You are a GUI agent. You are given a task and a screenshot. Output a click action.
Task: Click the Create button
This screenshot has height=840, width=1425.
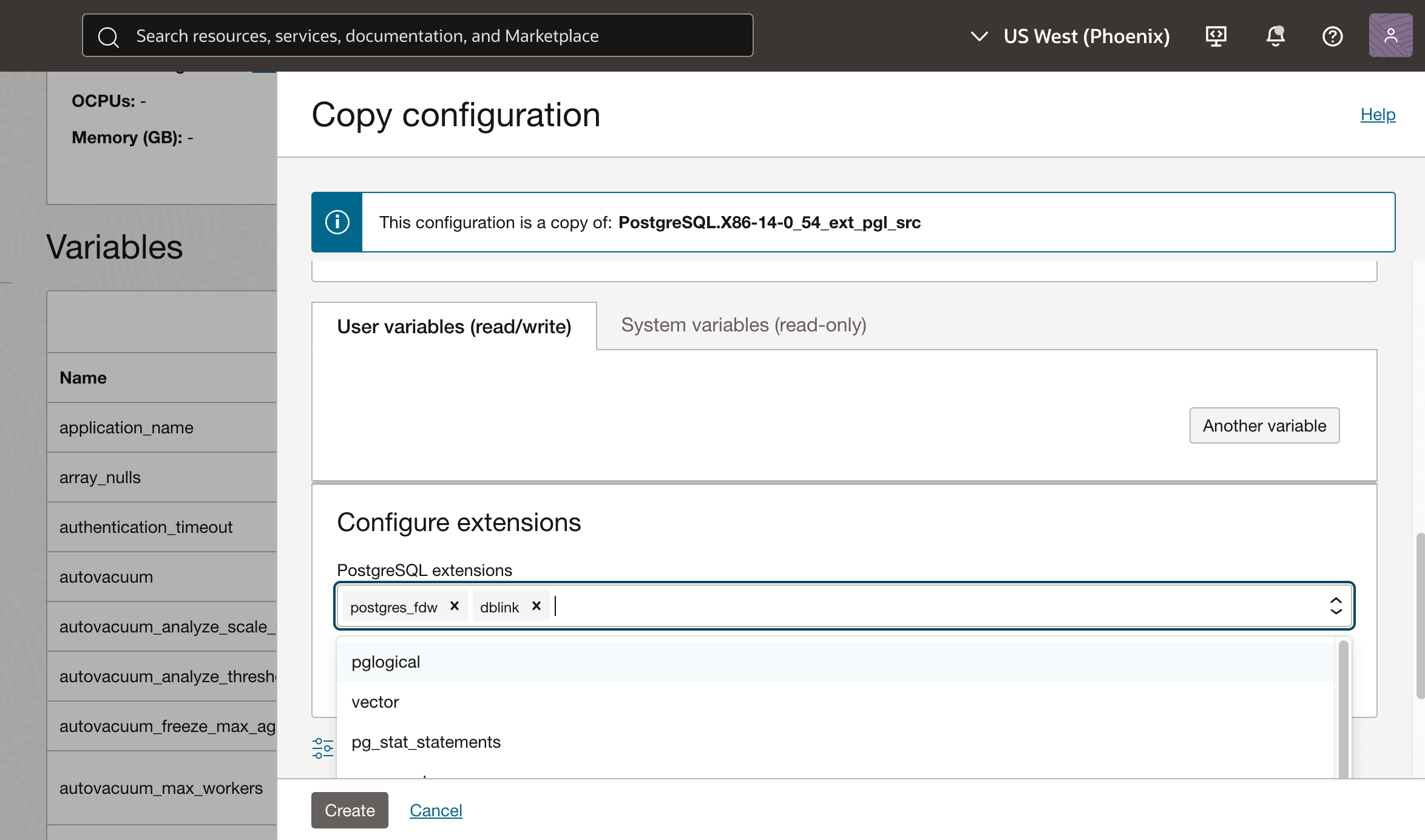click(350, 810)
